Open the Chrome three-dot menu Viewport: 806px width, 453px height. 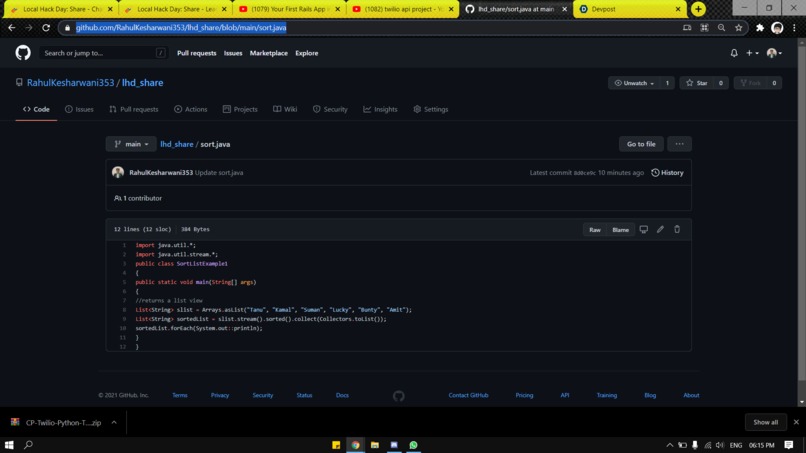[x=795, y=28]
